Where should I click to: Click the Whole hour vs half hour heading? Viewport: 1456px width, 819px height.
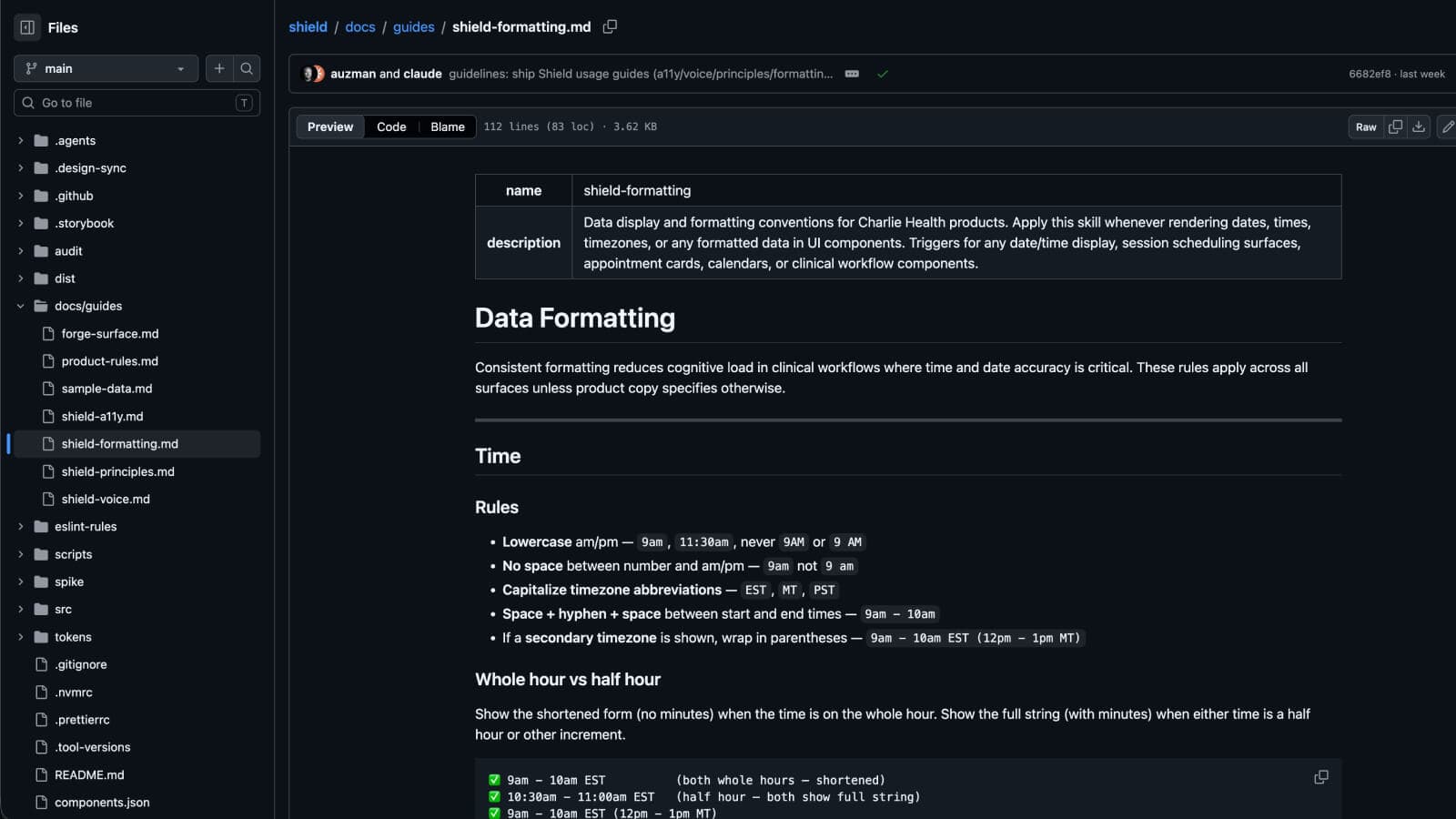[568, 679]
